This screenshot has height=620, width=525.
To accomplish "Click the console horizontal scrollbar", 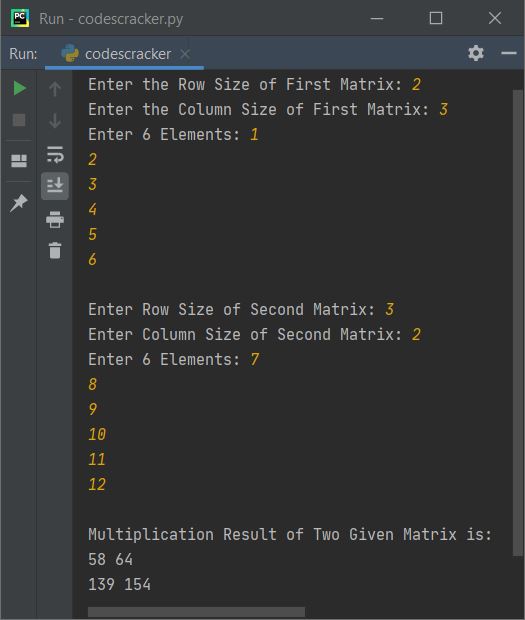I will point(196,612).
